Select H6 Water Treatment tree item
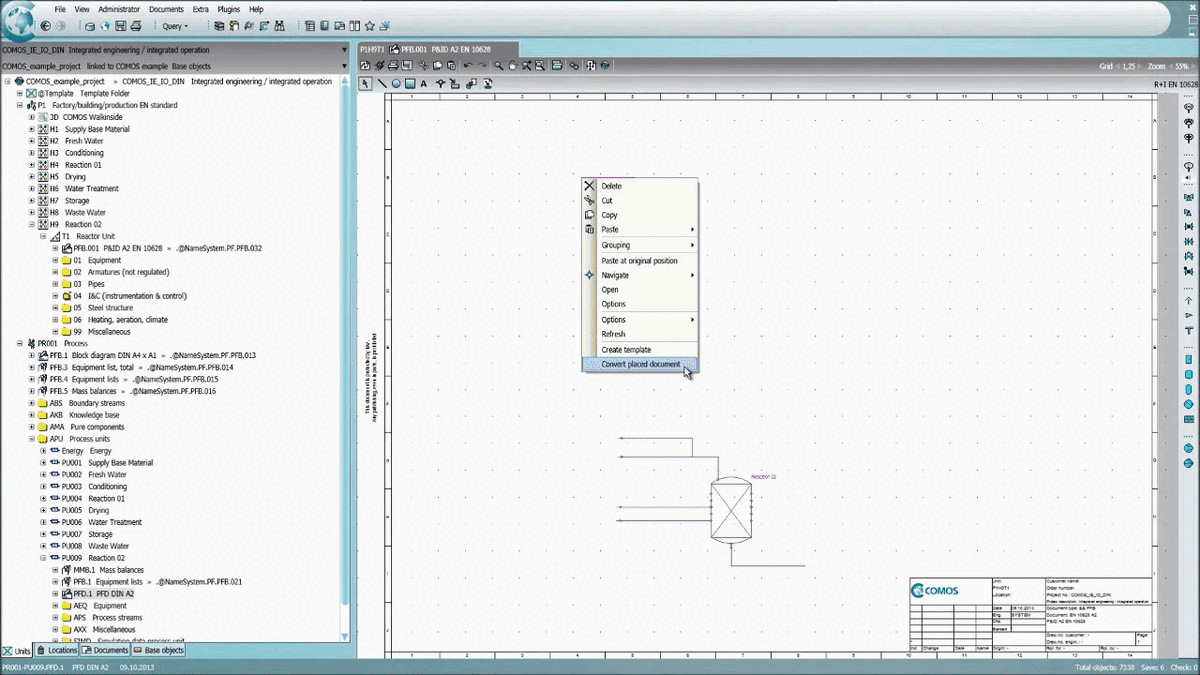 click(77, 189)
